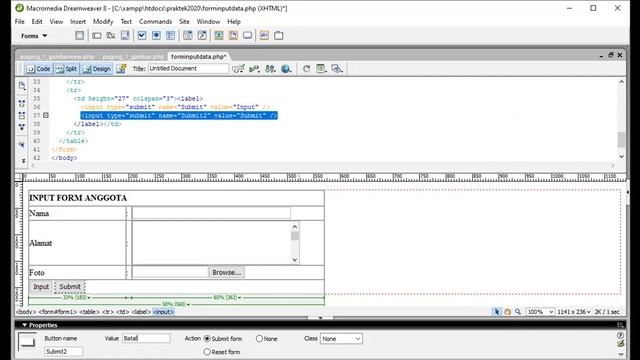
Task: Insert a List/Menu from Forms toolbar
Action: pos(187,36)
